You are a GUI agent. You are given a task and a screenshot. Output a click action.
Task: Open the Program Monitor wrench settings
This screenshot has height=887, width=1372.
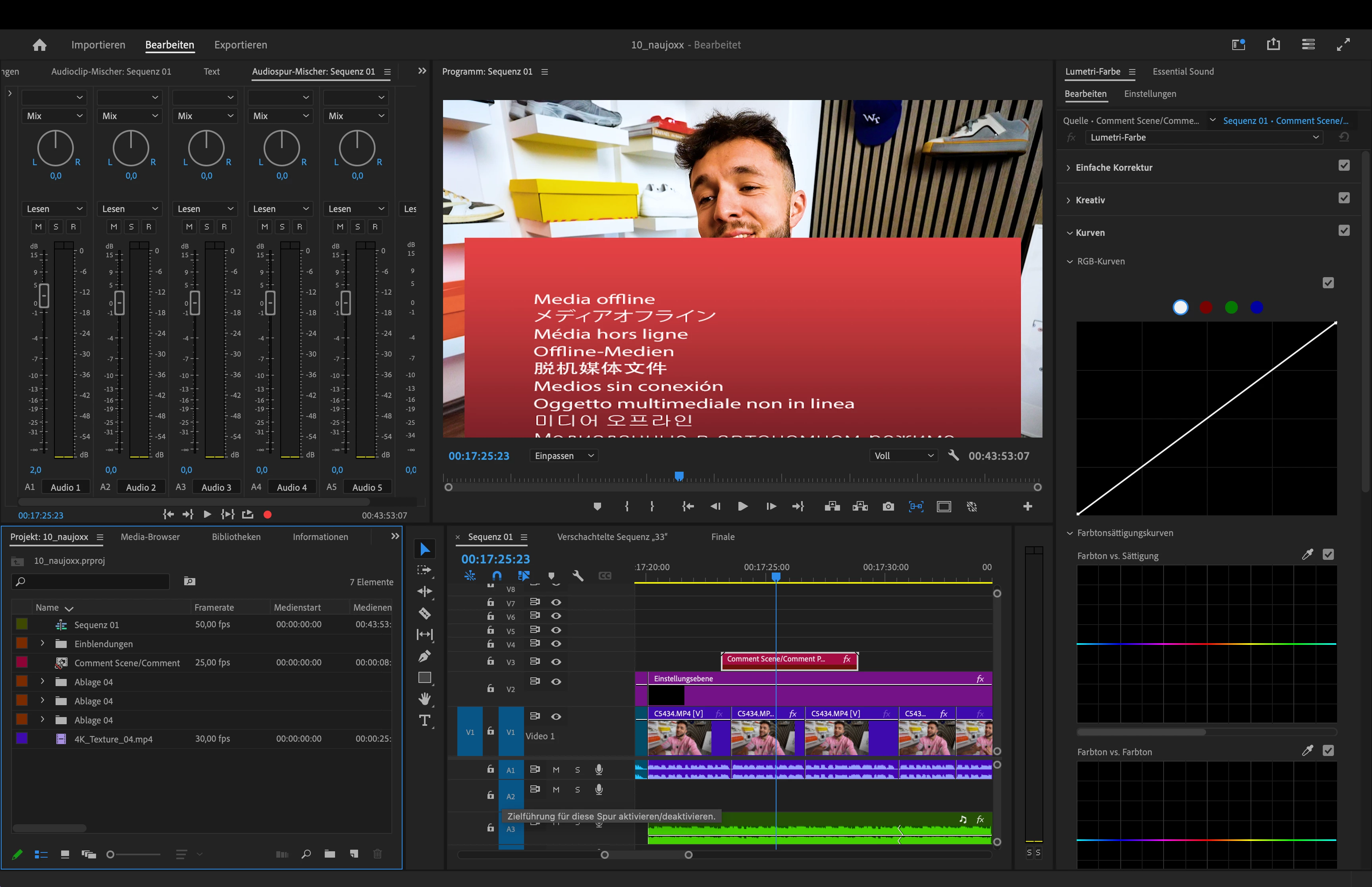pyautogui.click(x=954, y=455)
